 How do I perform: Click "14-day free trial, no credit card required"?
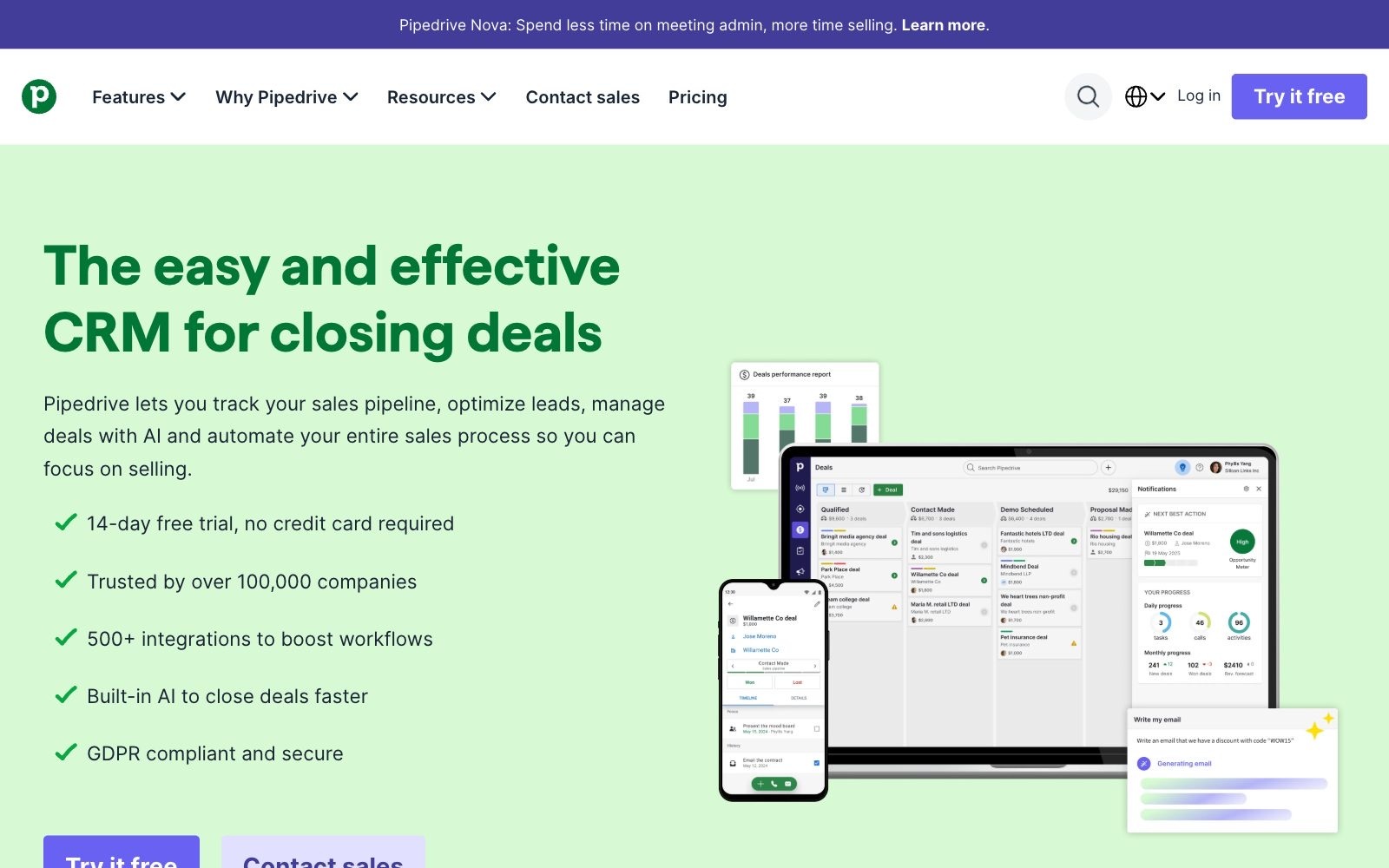coord(270,523)
